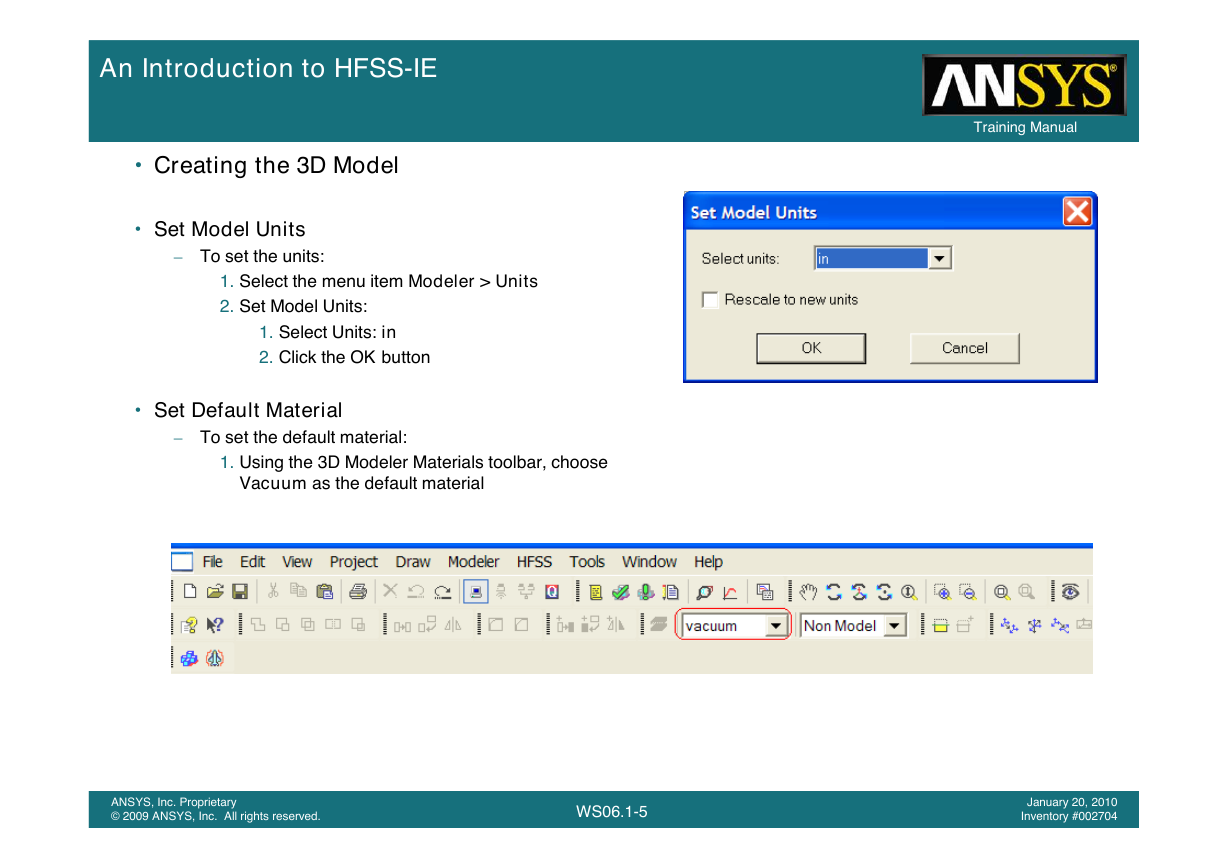Click the Delete X icon
The height and width of the screenshot is (868, 1228).
point(391,592)
